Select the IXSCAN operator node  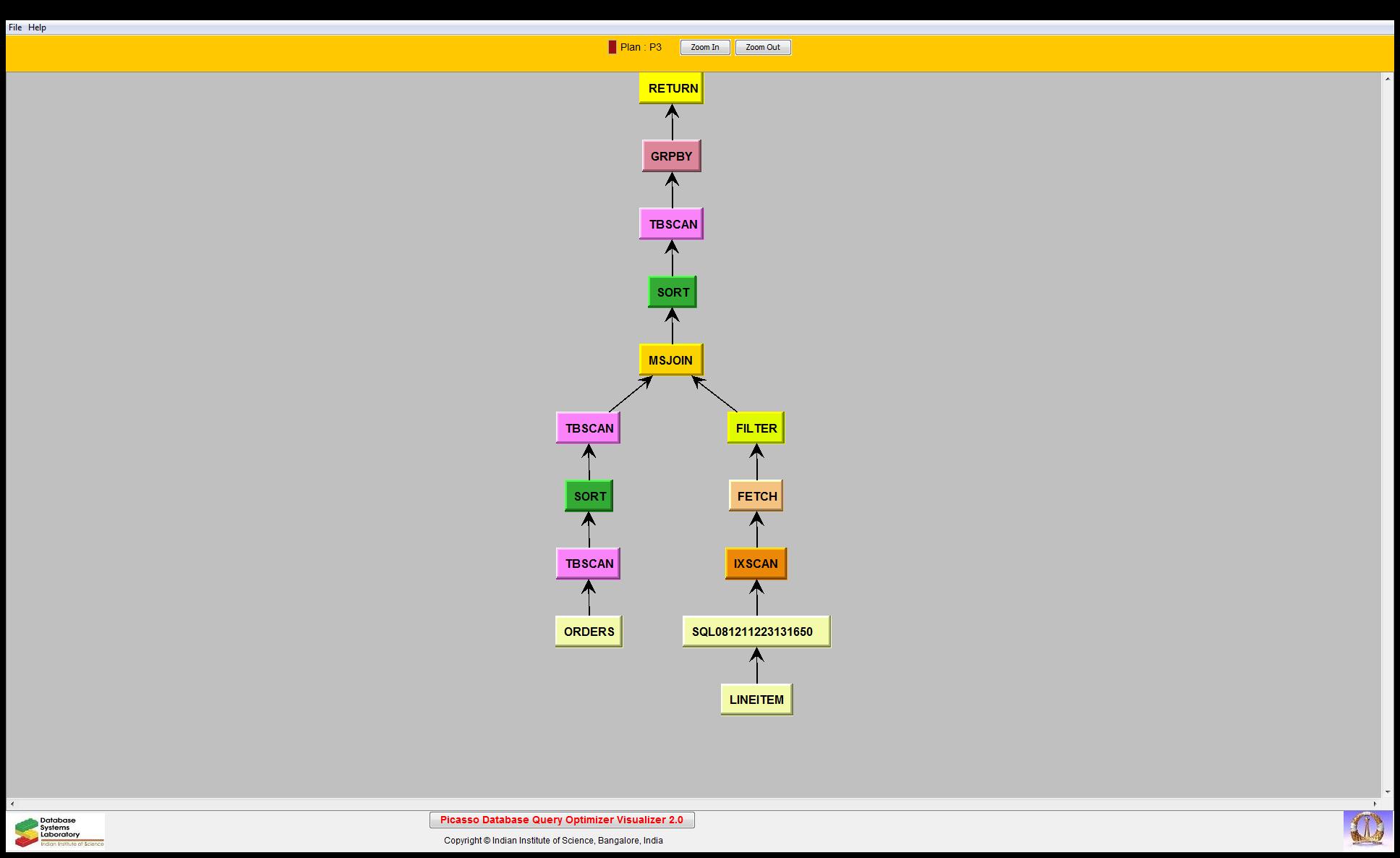756,564
